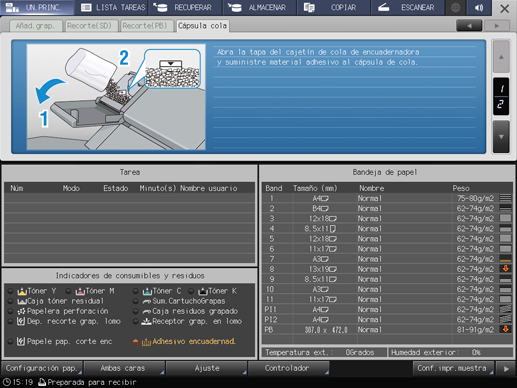Select the Adhesivo encuadernad. glue indicator icon
The width and height of the screenshot is (517, 388).
click(x=146, y=342)
